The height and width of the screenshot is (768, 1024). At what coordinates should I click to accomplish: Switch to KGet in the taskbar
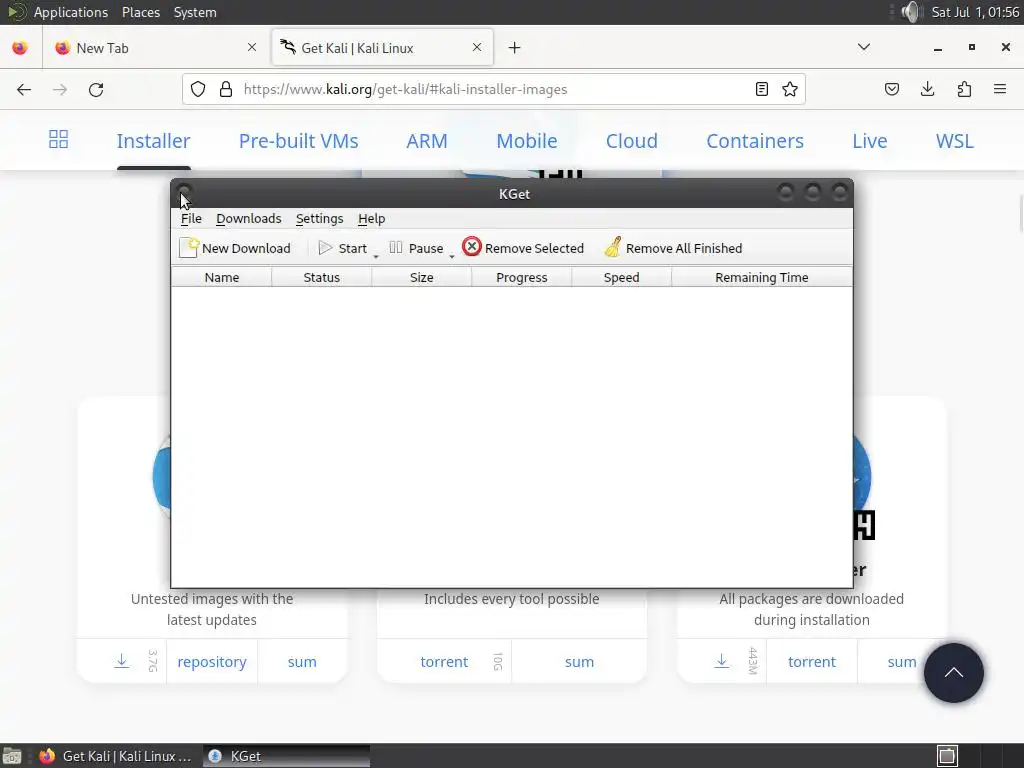(287, 756)
